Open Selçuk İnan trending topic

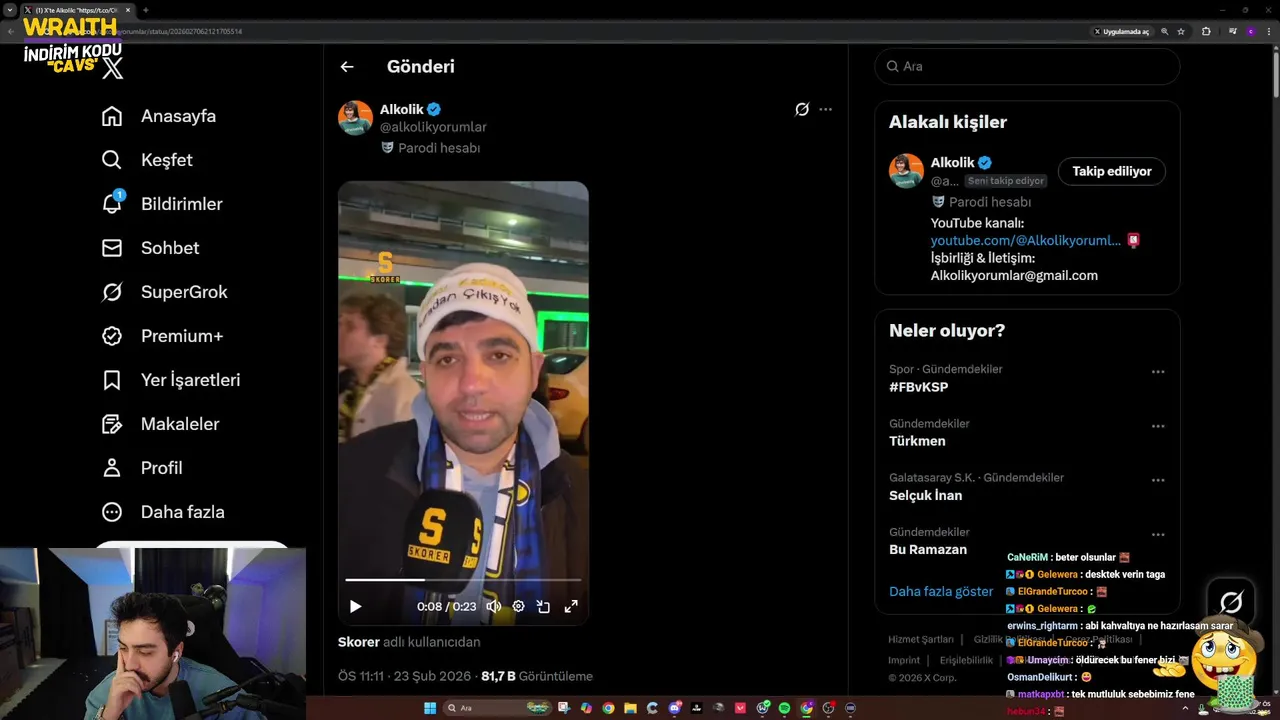[x=925, y=495]
